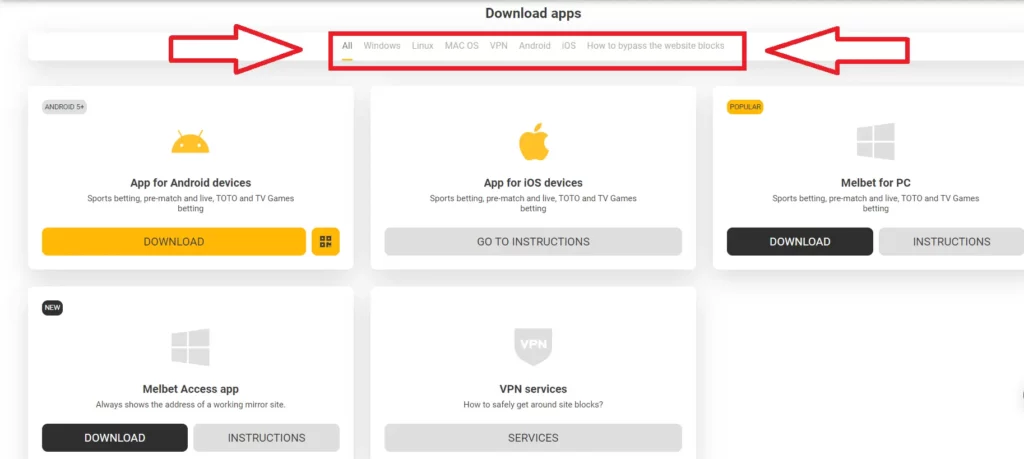This screenshot has height=459, width=1024.
Task: Switch to the Android tab
Action: [534, 46]
